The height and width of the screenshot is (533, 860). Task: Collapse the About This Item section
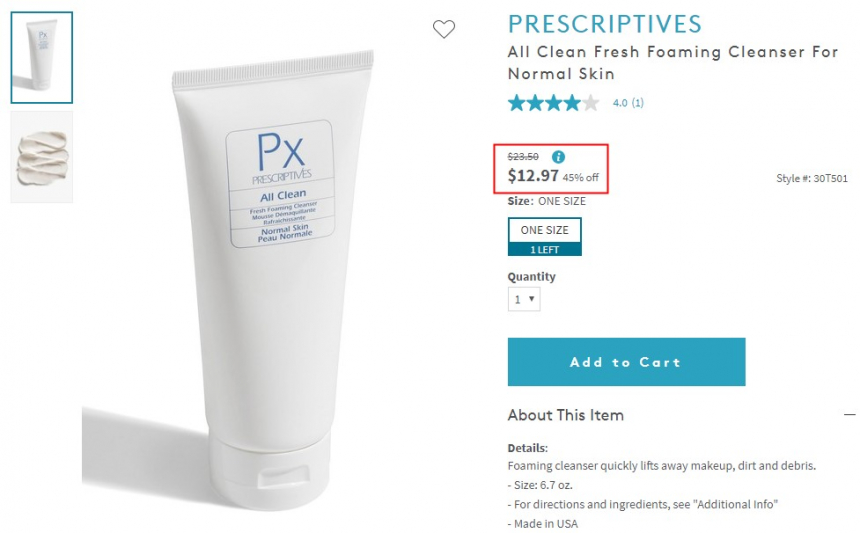point(849,415)
